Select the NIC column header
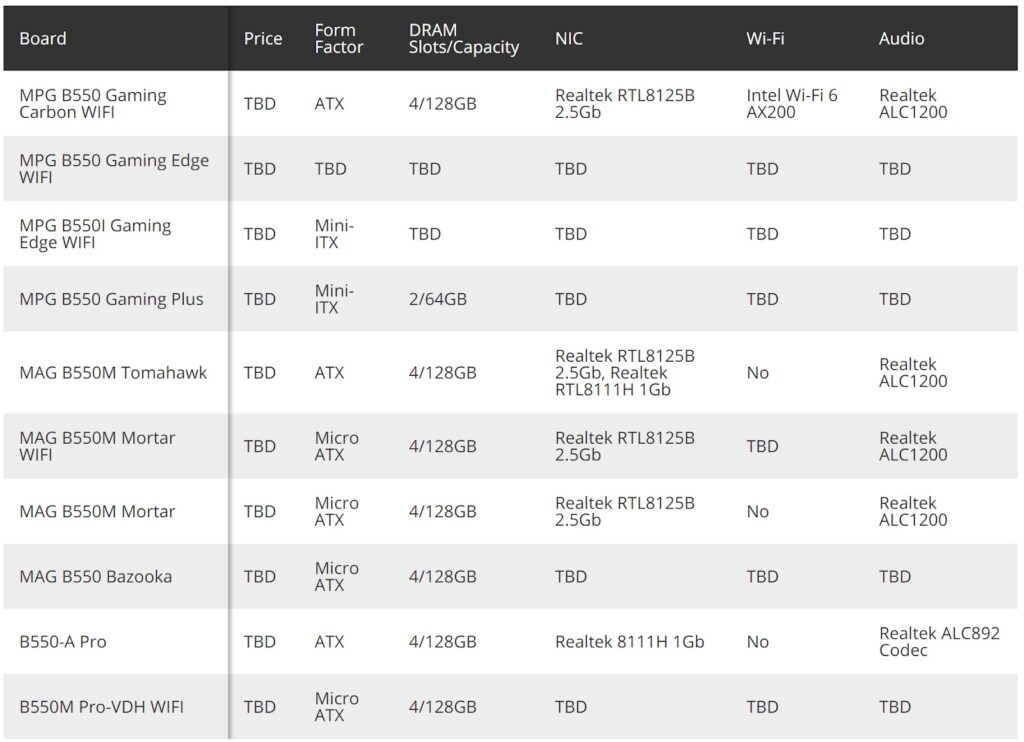This screenshot has width=1024, height=742. coord(569,39)
